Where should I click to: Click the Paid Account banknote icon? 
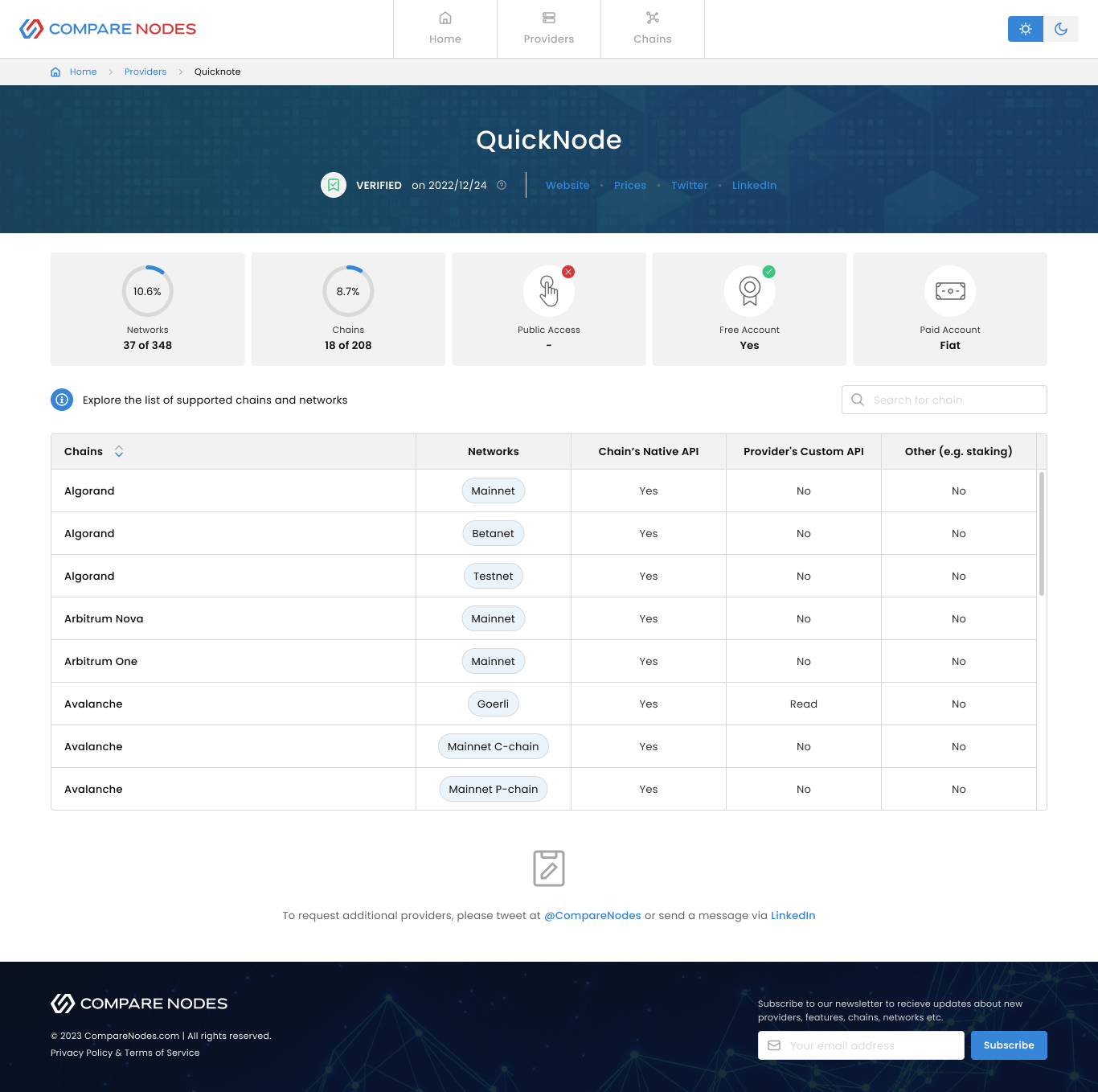[950, 291]
